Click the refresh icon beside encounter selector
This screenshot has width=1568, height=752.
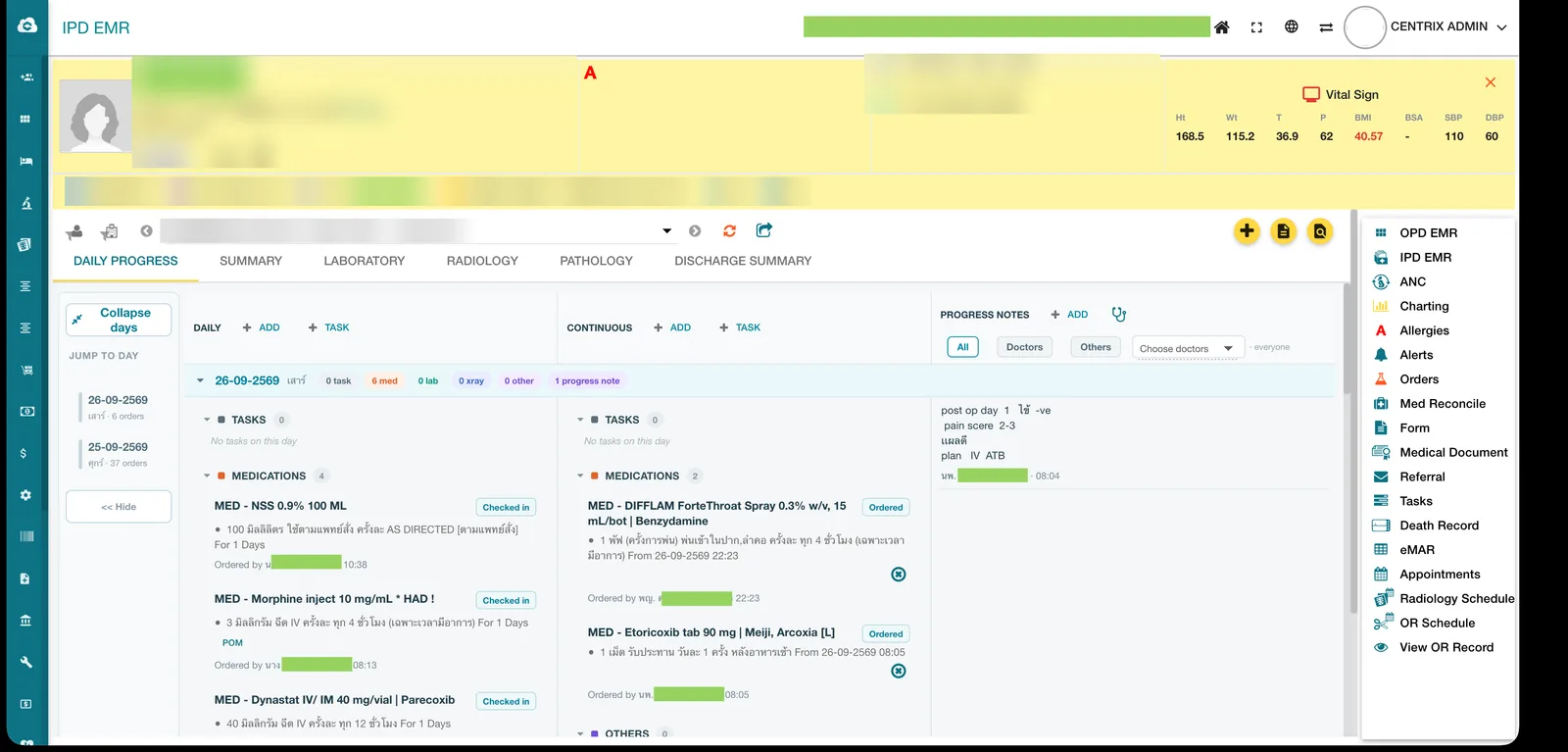click(729, 231)
